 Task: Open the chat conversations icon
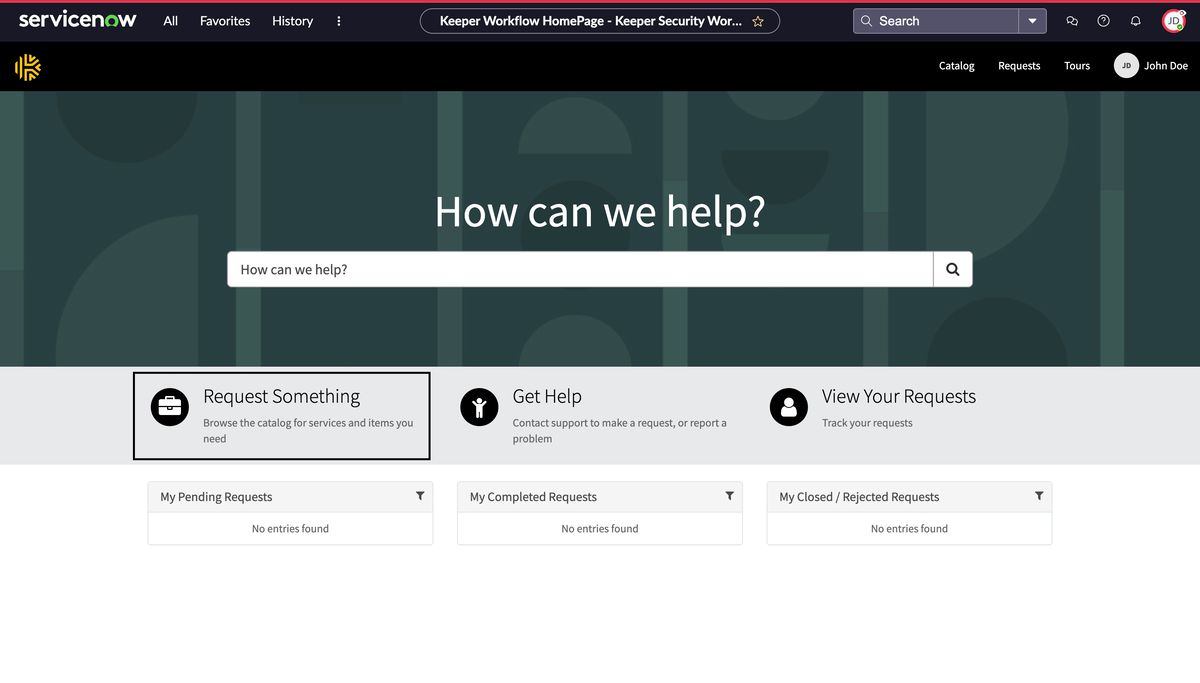[x=1072, y=21]
